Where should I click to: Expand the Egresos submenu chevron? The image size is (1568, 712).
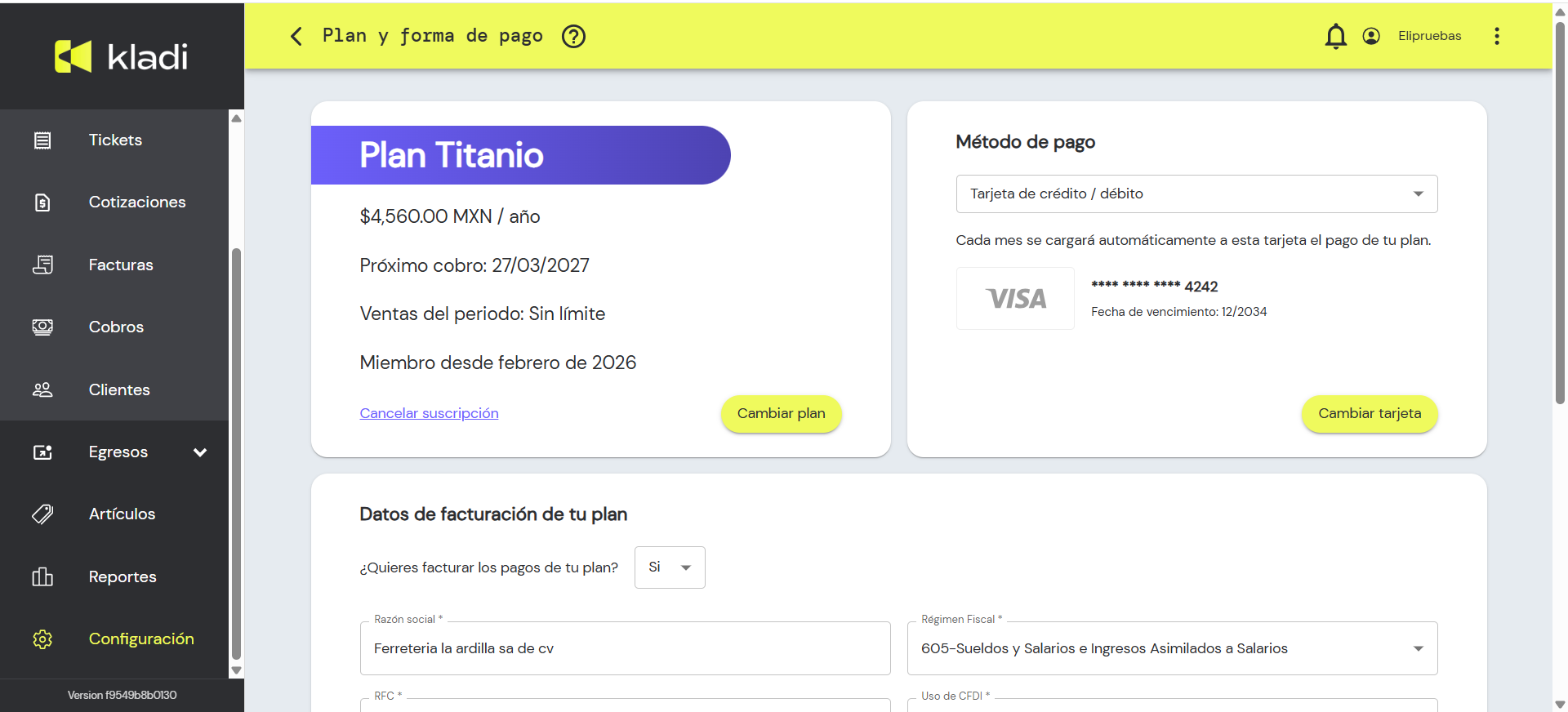(200, 452)
